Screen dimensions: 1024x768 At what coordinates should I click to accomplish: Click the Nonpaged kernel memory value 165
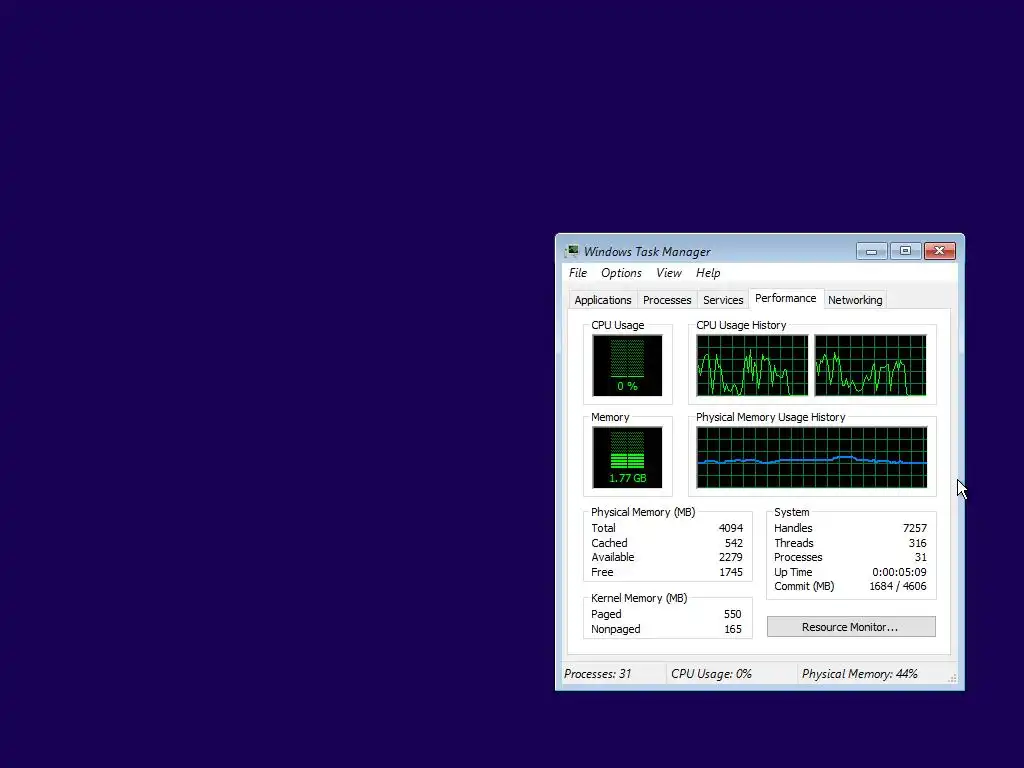pyautogui.click(x=733, y=630)
